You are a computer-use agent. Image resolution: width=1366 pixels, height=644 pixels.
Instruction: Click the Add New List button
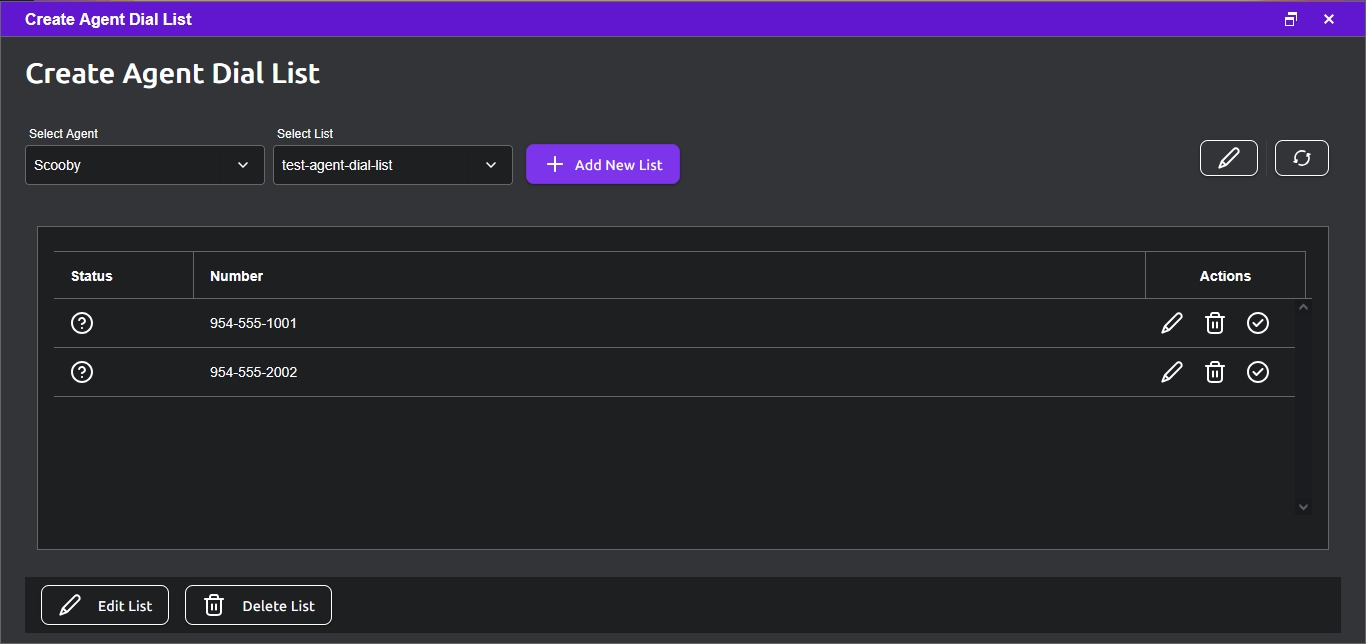[x=603, y=165]
